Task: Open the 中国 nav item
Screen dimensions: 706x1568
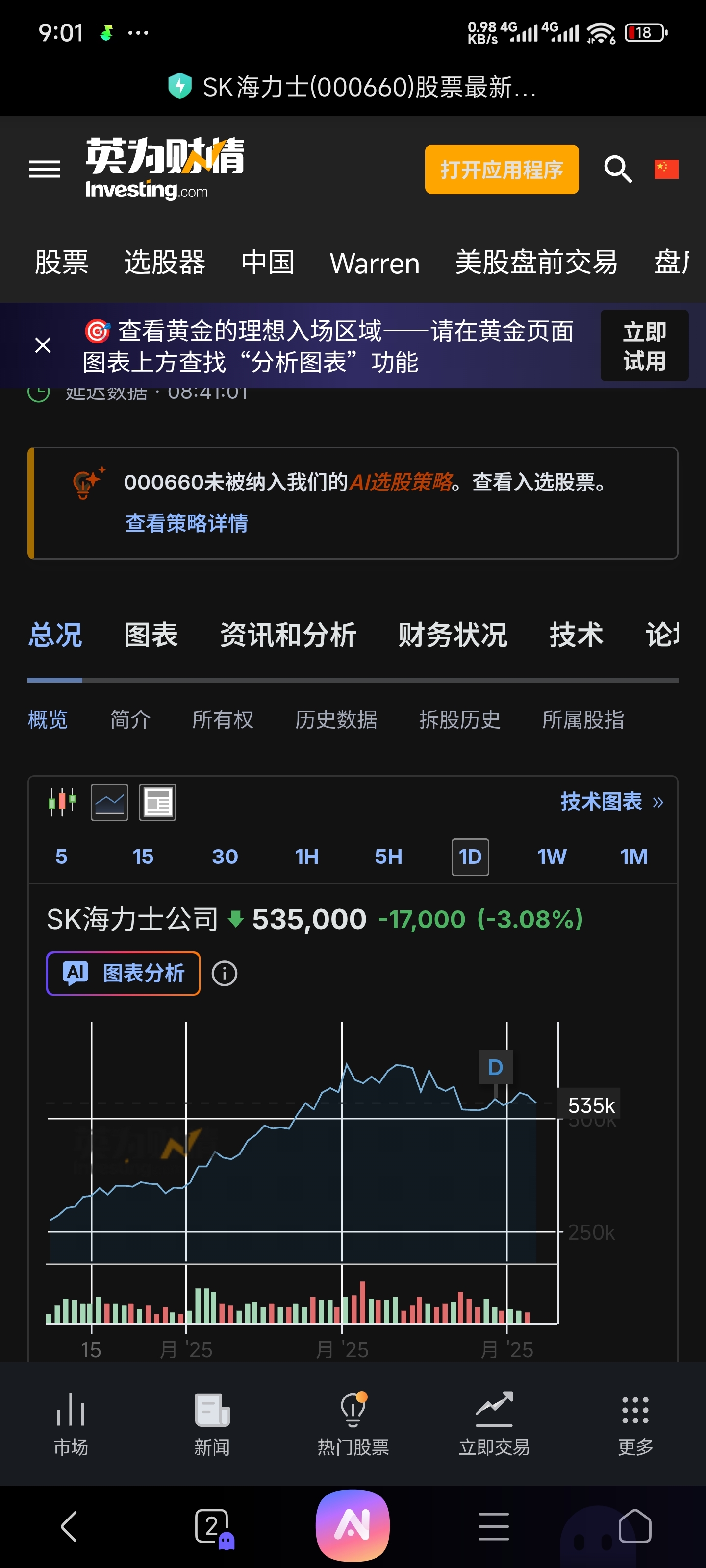Action: 267,262
